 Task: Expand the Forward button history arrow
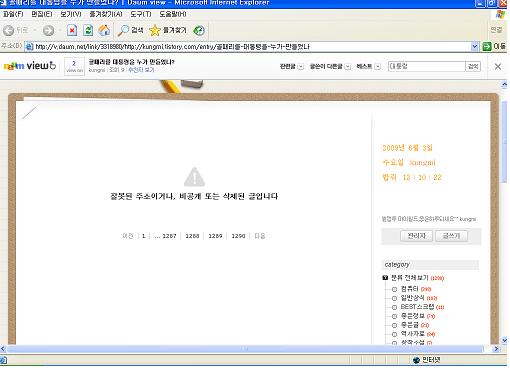(x=60, y=30)
